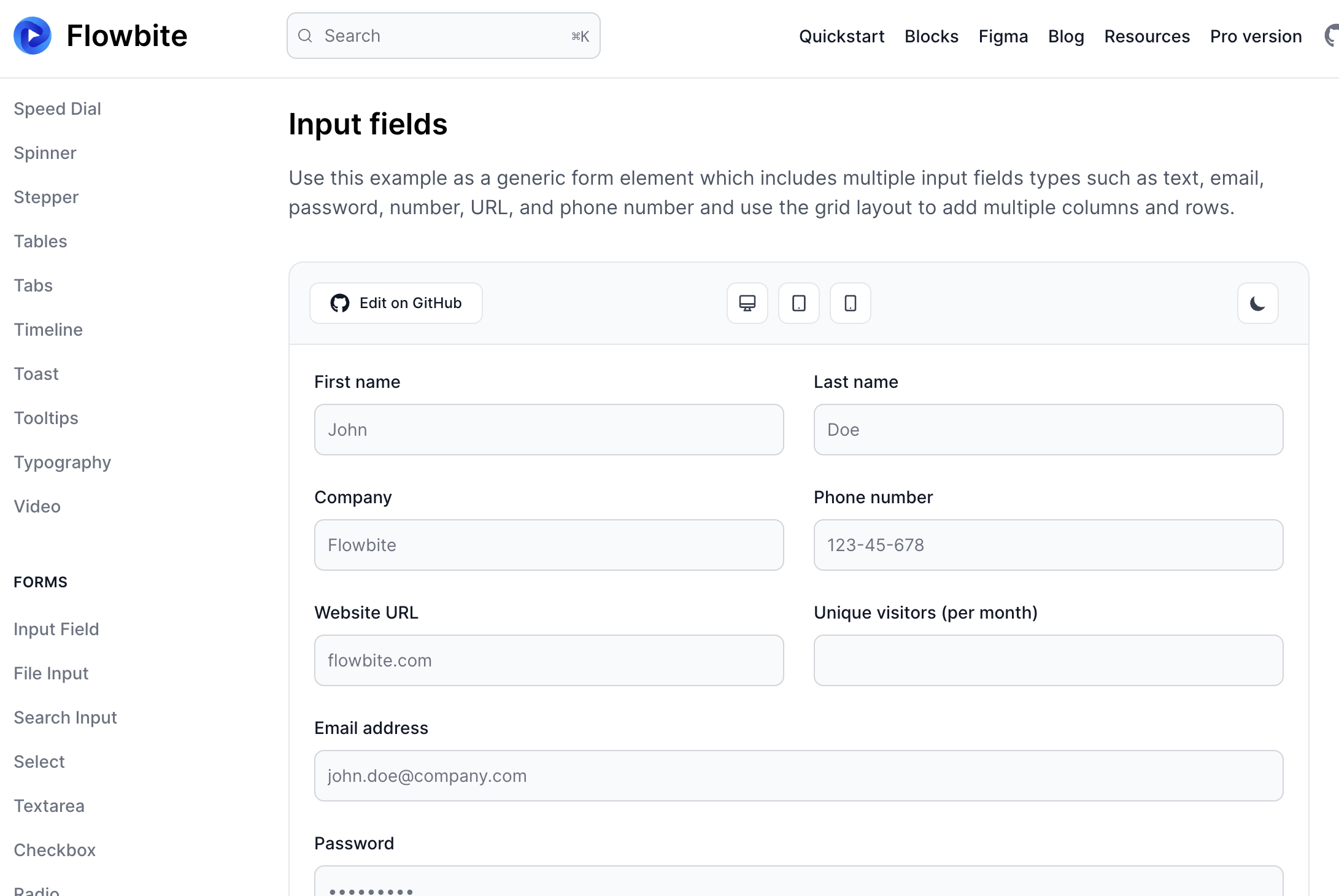Image resolution: width=1339 pixels, height=896 pixels.
Task: Click the GitHub octocat inside Edit on GitHub button
Action: coord(340,303)
